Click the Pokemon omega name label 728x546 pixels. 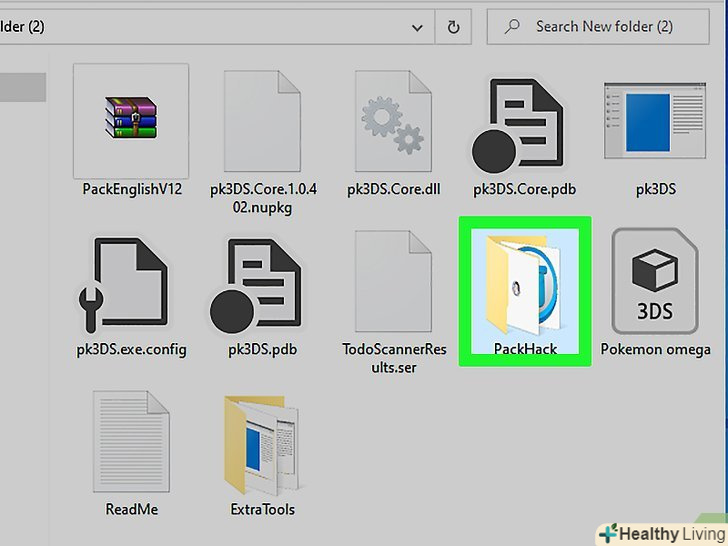point(656,349)
